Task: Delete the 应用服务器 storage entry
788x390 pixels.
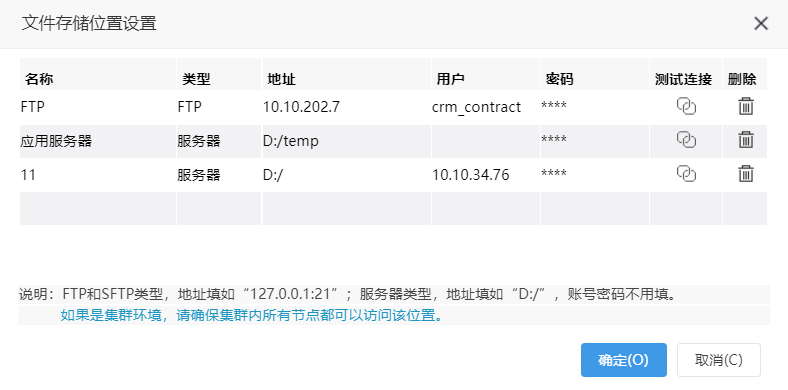Action: coord(745,140)
